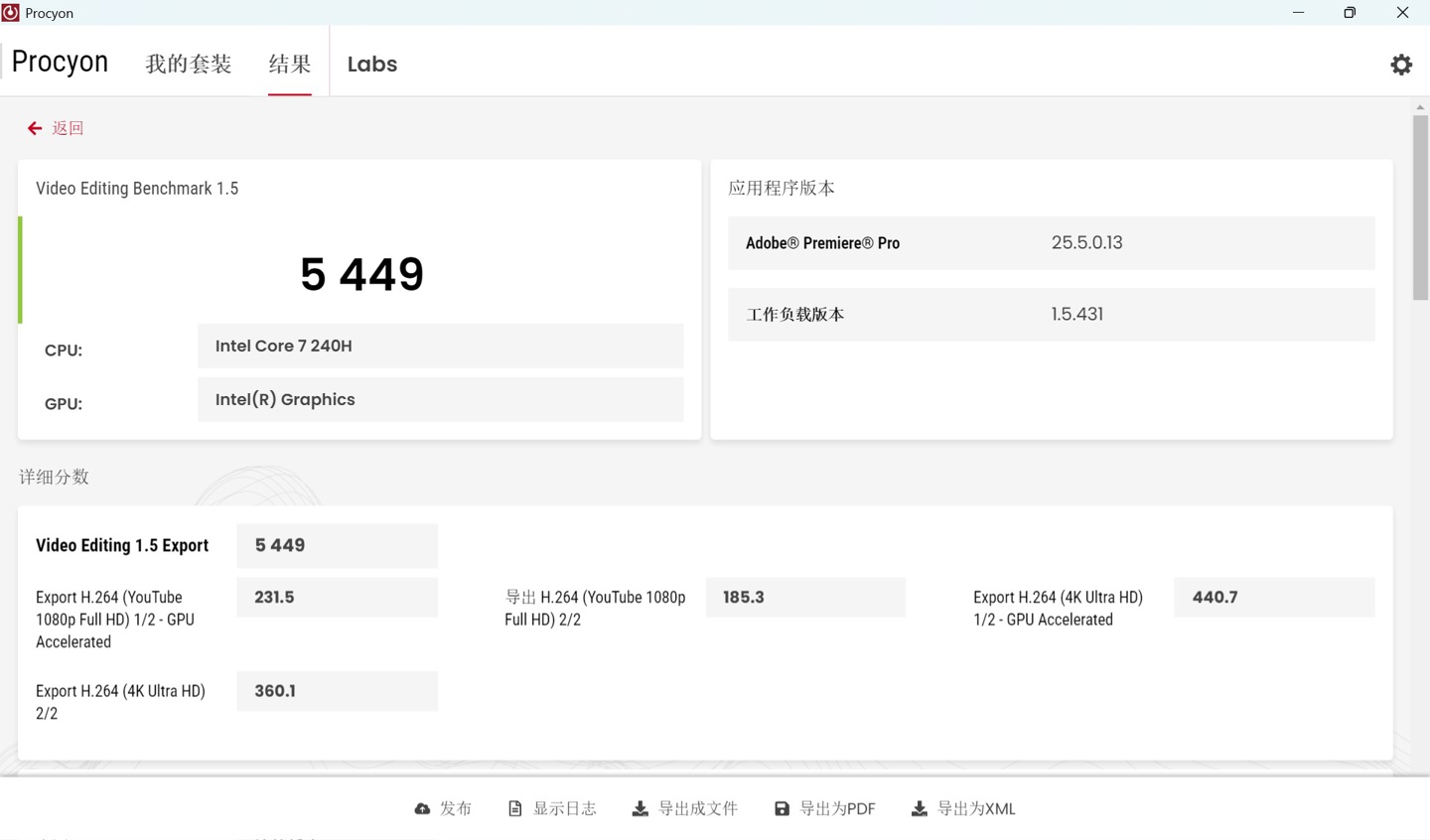Click the save icon for 导出为PDF
The image size is (1430, 840).
point(782,809)
